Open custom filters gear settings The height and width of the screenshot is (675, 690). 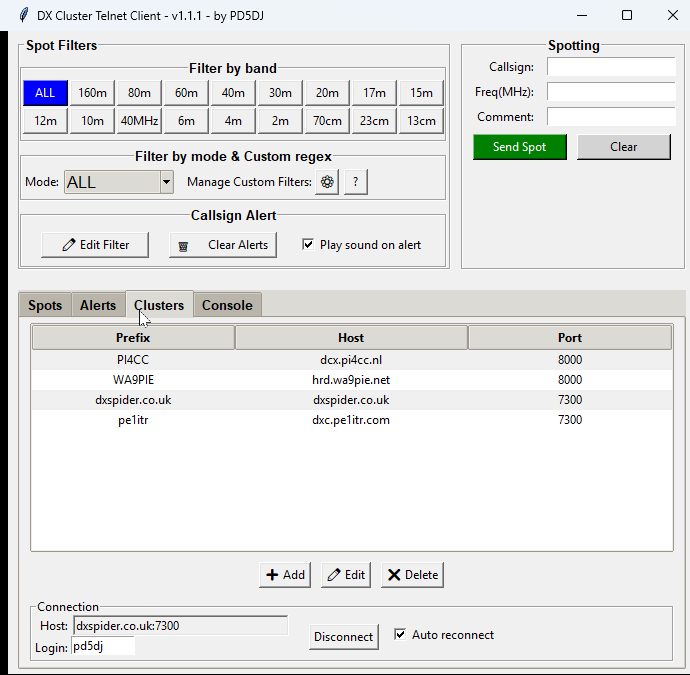326,183
